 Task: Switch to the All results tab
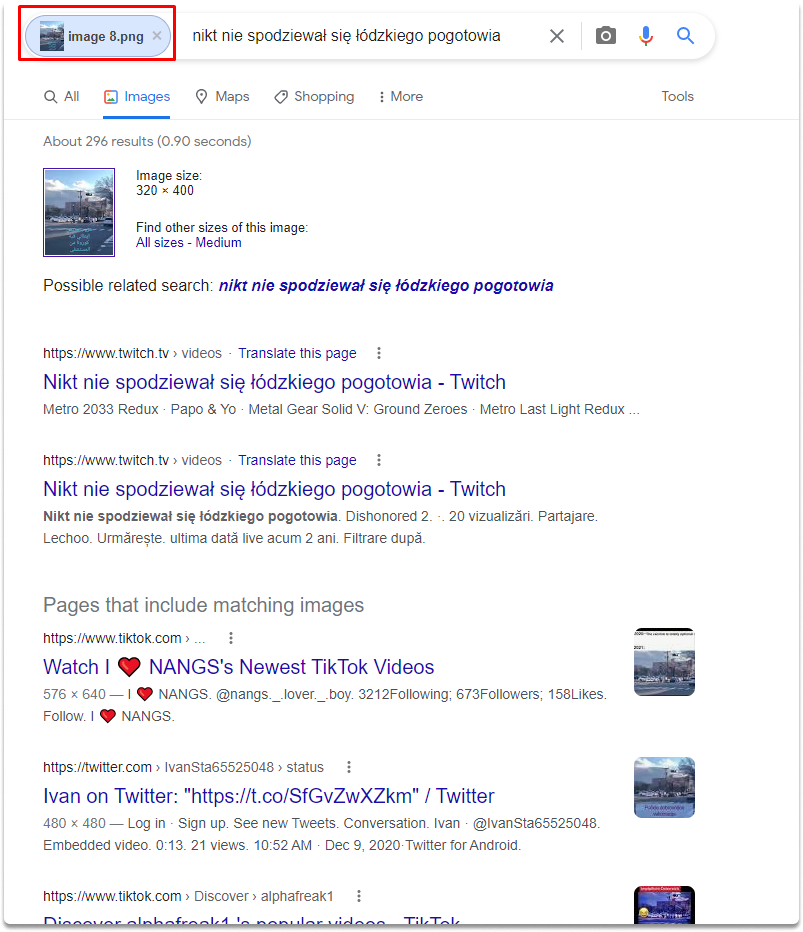pos(62,96)
